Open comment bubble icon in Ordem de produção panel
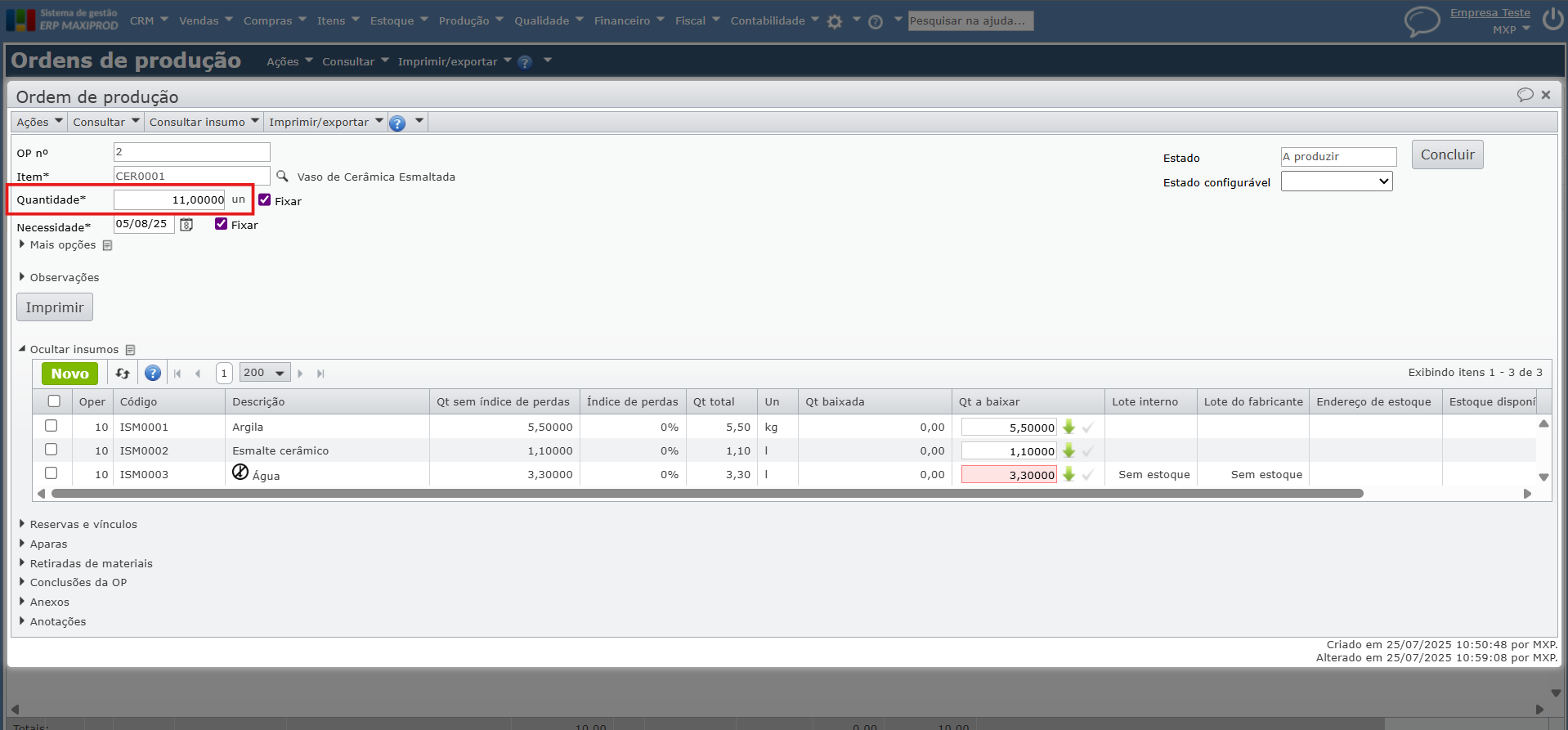Viewport: 1568px width, 730px height. pyautogui.click(x=1525, y=95)
